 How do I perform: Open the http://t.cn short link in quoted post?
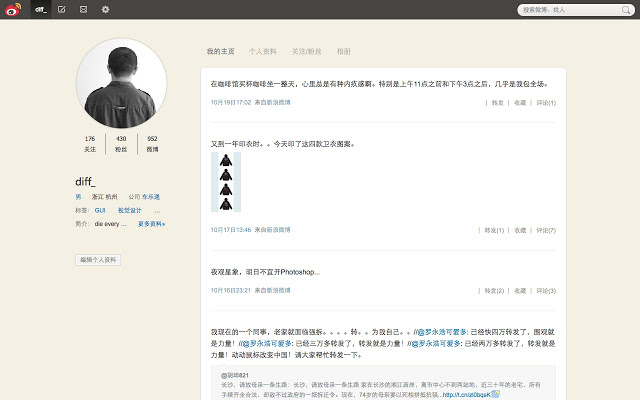coord(467,395)
